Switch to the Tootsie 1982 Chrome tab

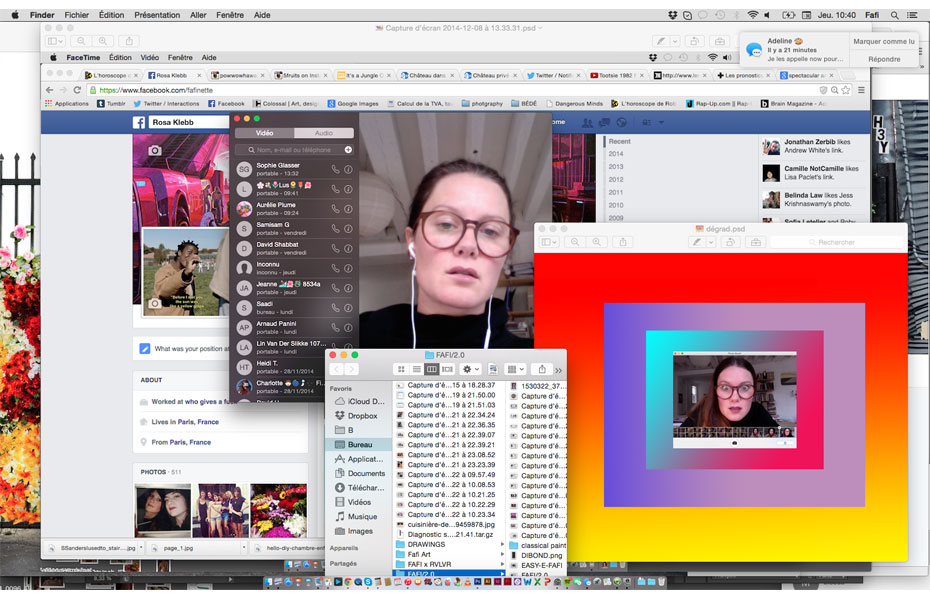[617, 75]
